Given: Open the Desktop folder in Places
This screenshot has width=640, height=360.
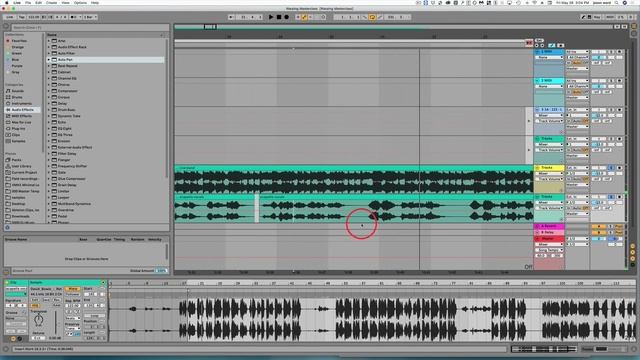Looking at the screenshot, I should [x=18, y=204].
